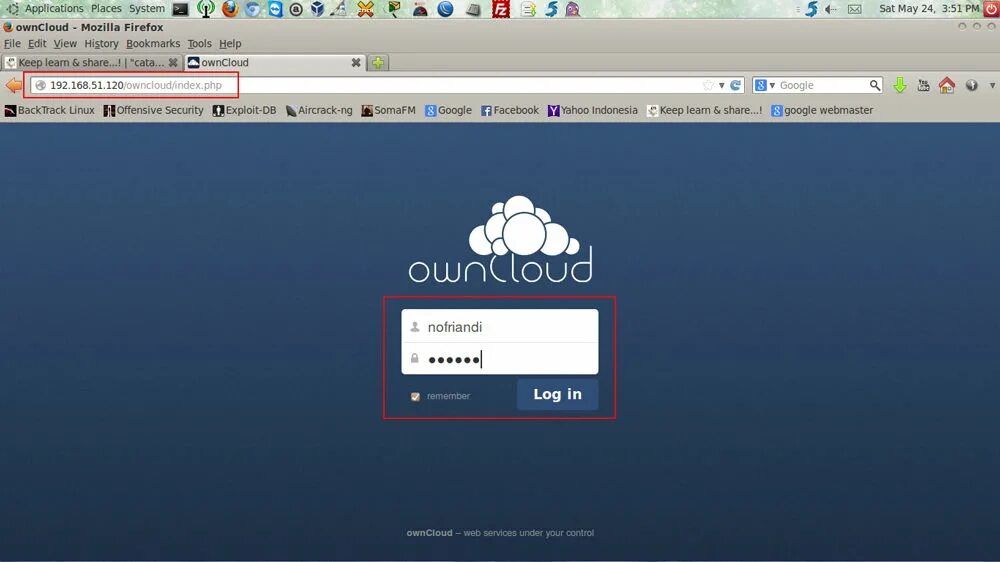Close the ownCloud tab
Image resolution: width=1000 pixels, height=562 pixels.
click(x=356, y=63)
